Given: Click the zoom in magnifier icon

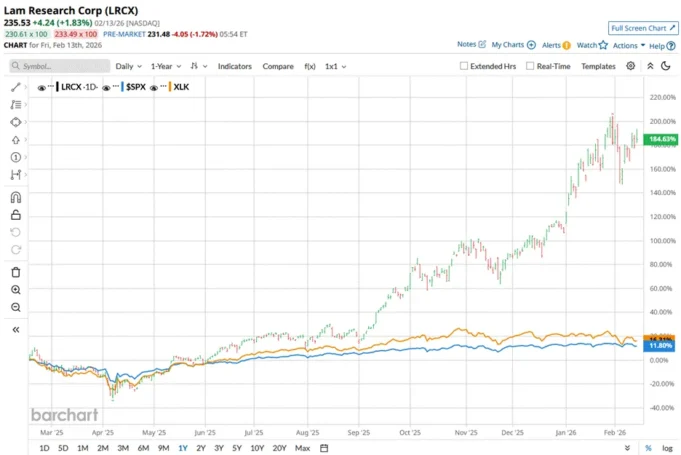Looking at the screenshot, I should click(x=16, y=290).
